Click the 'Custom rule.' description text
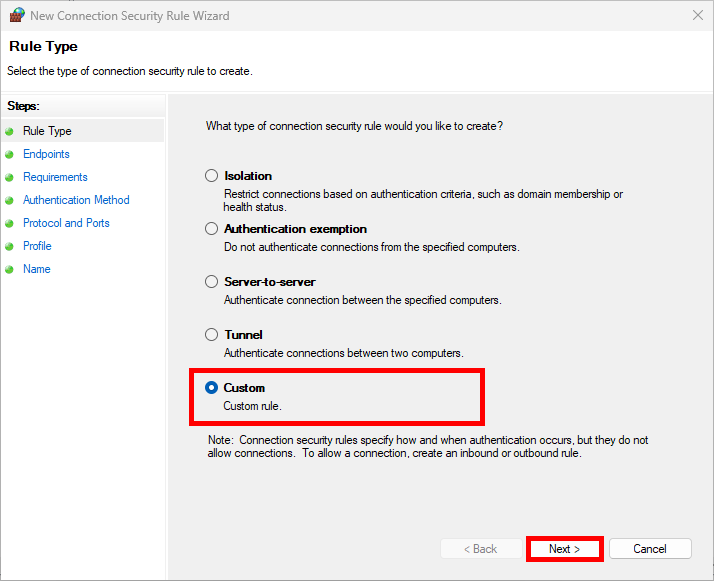 click(252, 406)
